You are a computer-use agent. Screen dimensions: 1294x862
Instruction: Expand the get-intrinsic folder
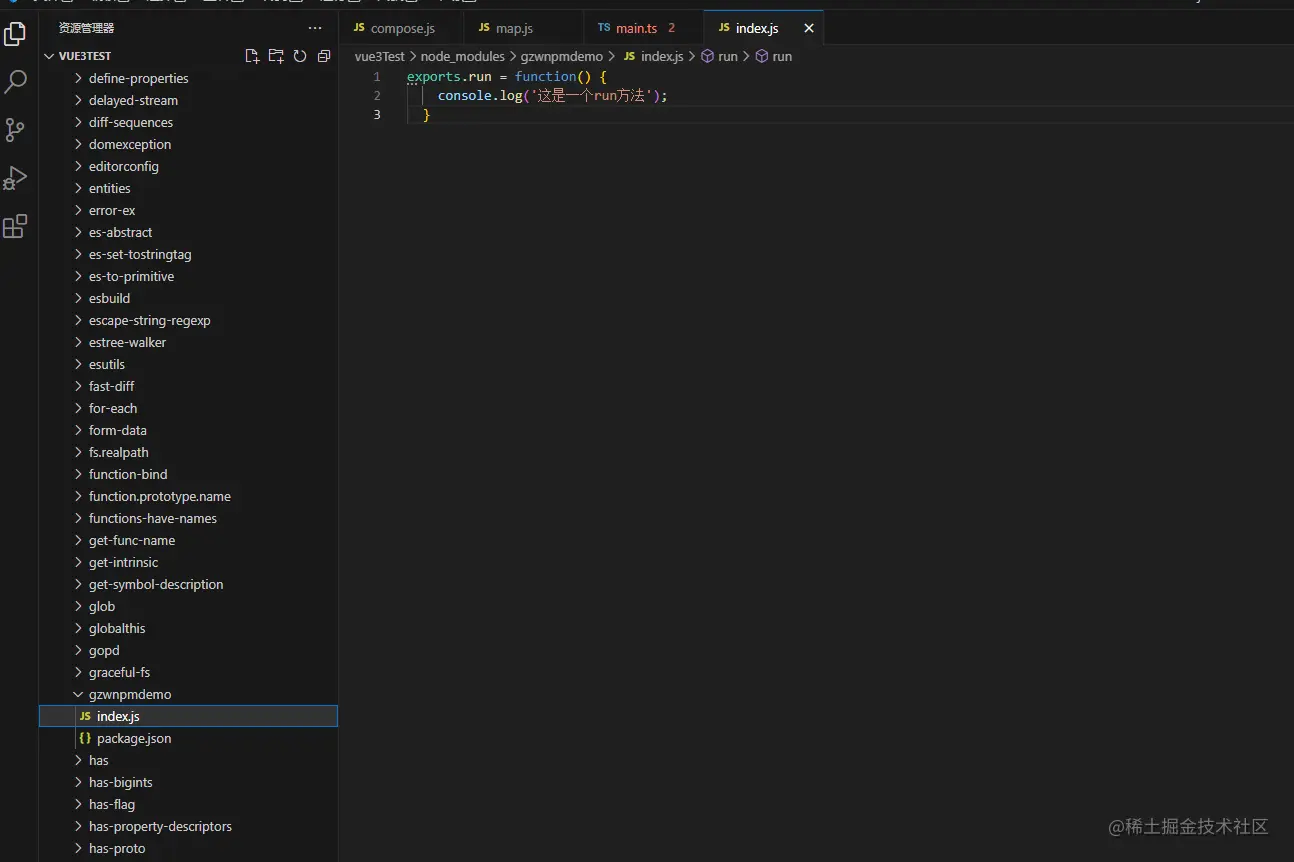(188, 562)
